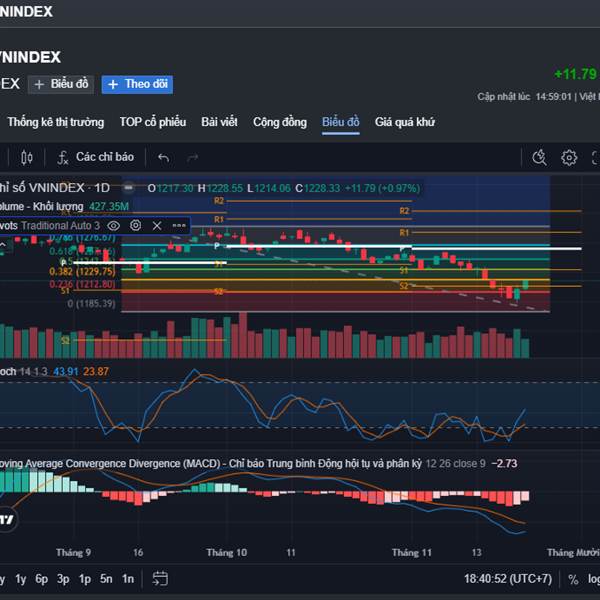Image resolution: width=600 pixels, height=600 pixels.
Task: Click the Stoch value 43.91
Action: pos(66,372)
